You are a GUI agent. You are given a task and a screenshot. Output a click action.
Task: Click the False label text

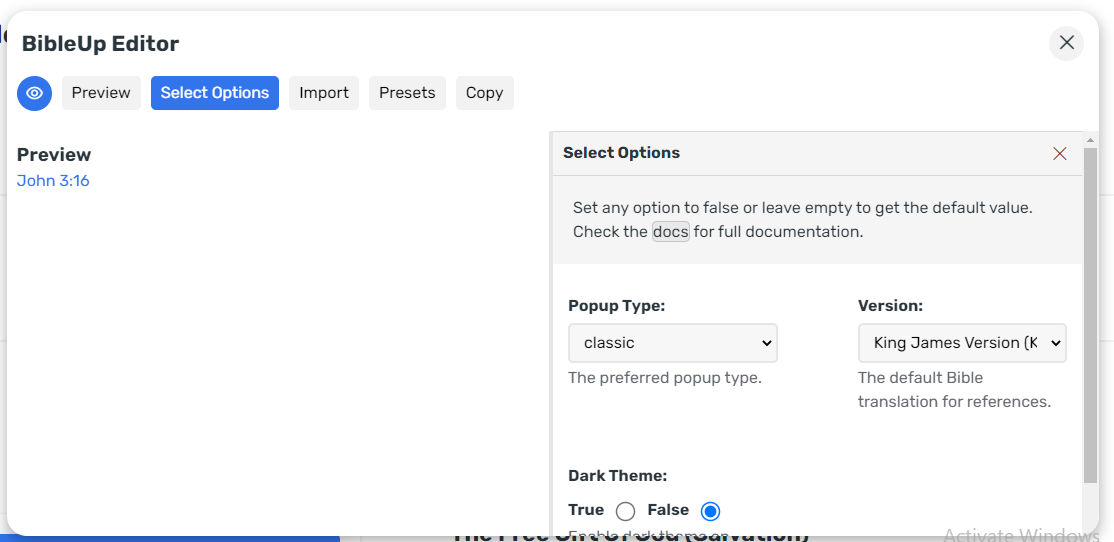tap(669, 510)
